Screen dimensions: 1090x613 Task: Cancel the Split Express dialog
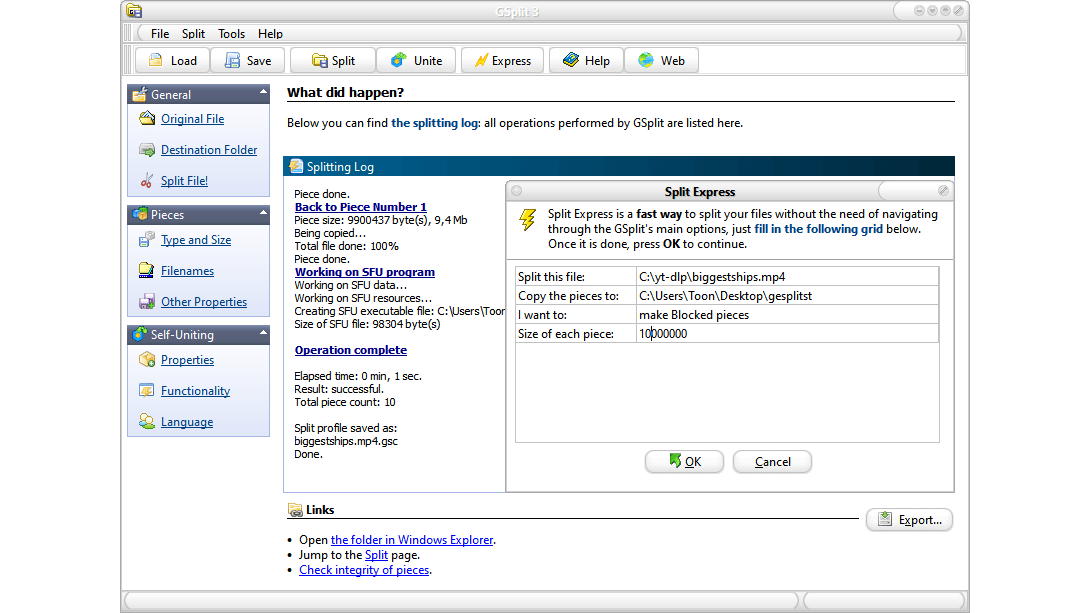click(x=772, y=461)
